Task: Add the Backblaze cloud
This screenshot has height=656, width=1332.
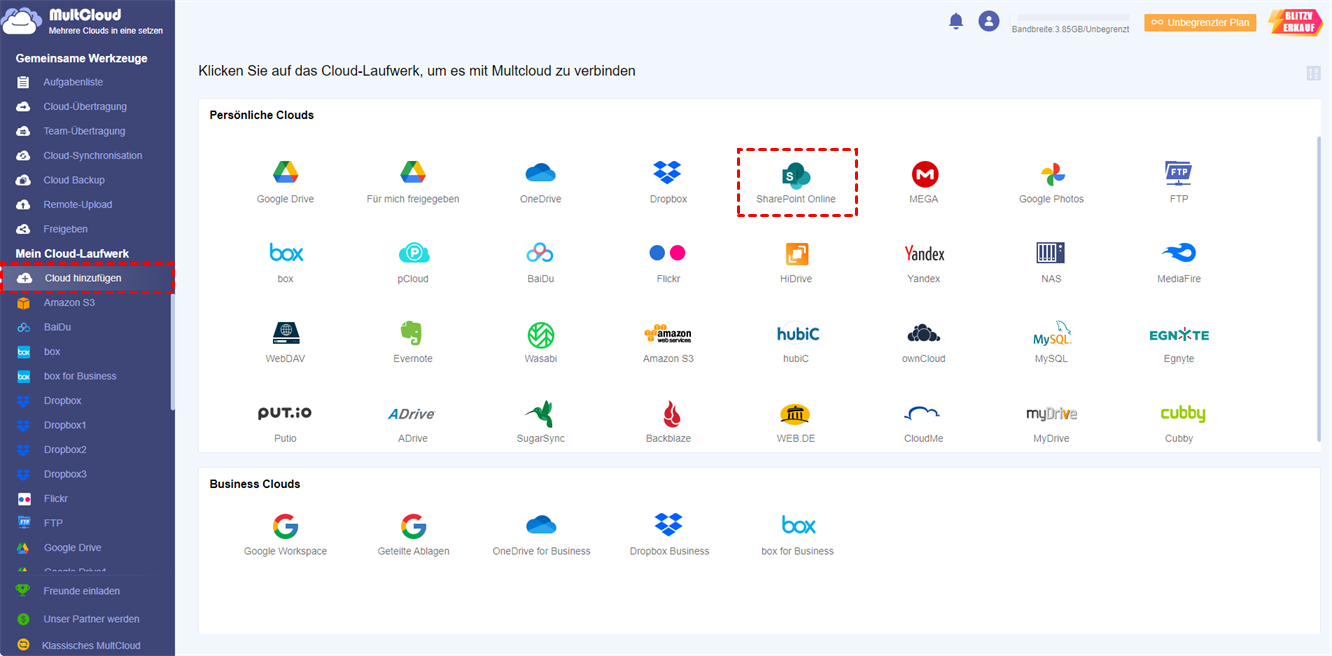Action: tap(668, 422)
